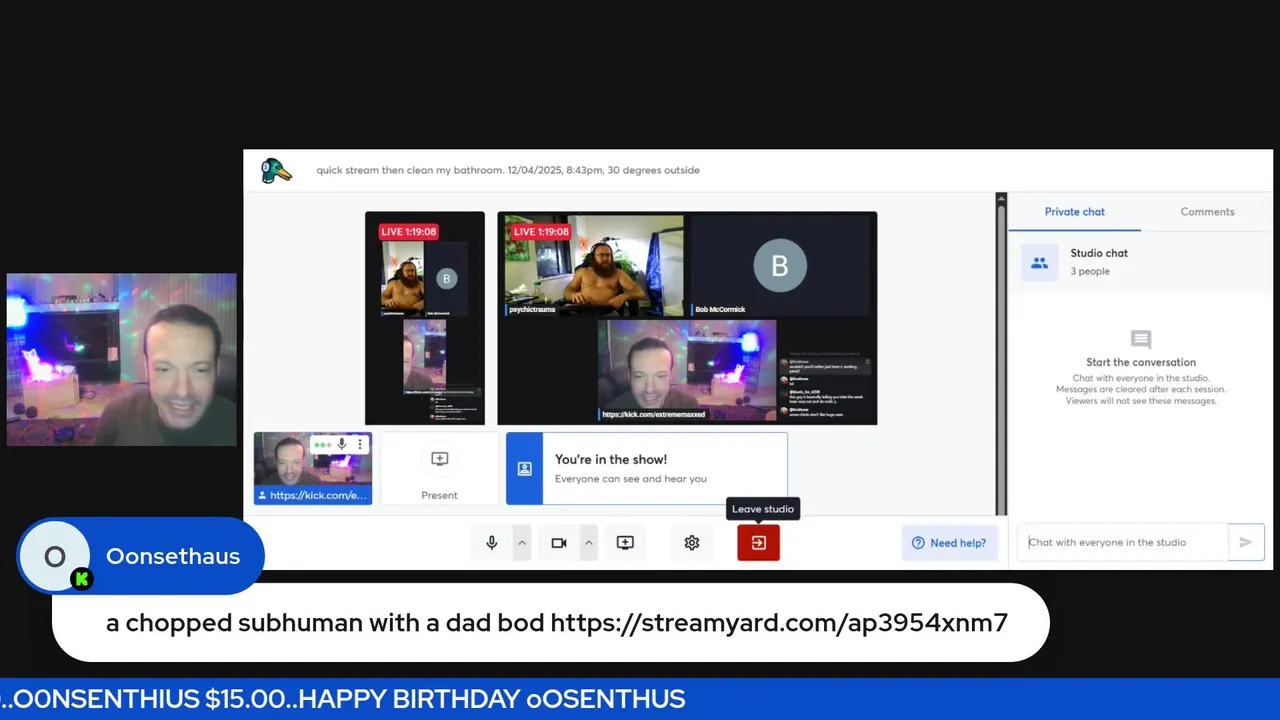
Task: Switch to the Comments tab
Action: (x=1207, y=212)
